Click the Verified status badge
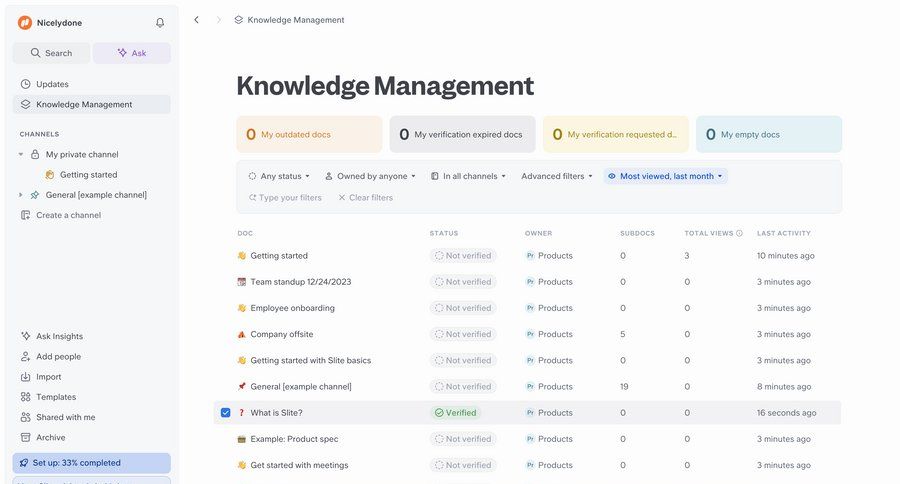 coord(455,412)
